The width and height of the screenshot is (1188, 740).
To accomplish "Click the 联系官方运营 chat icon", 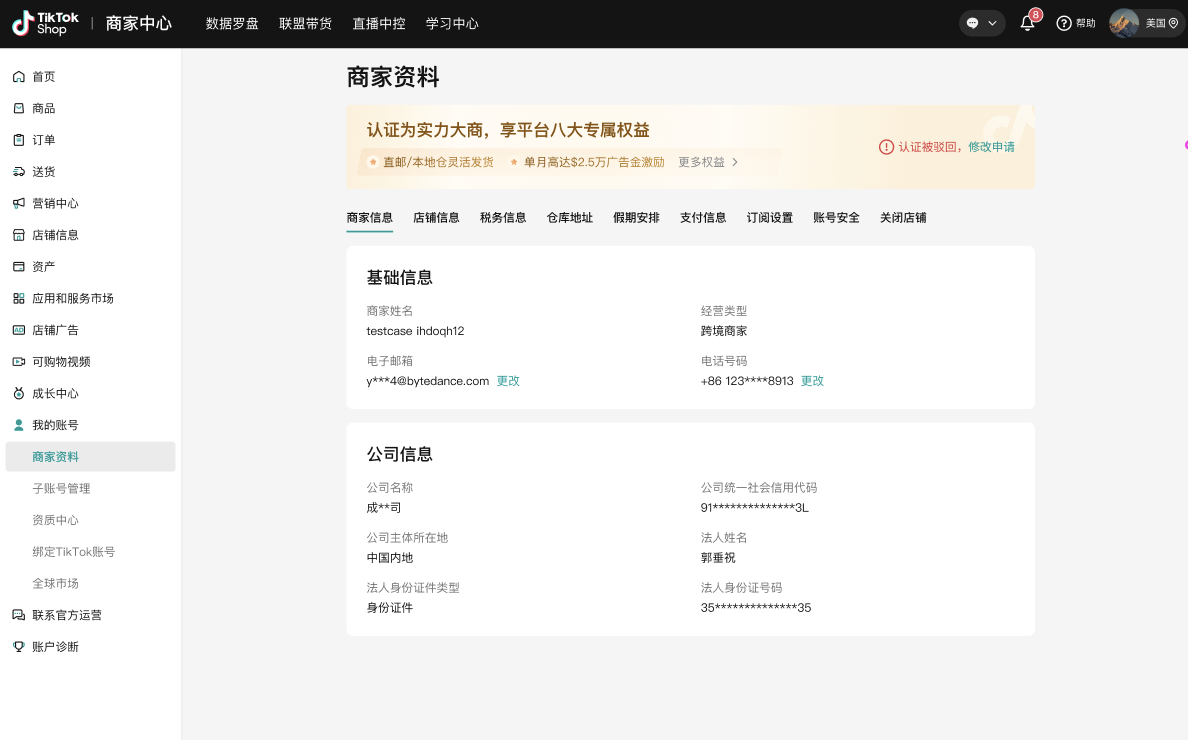I will 19,615.
